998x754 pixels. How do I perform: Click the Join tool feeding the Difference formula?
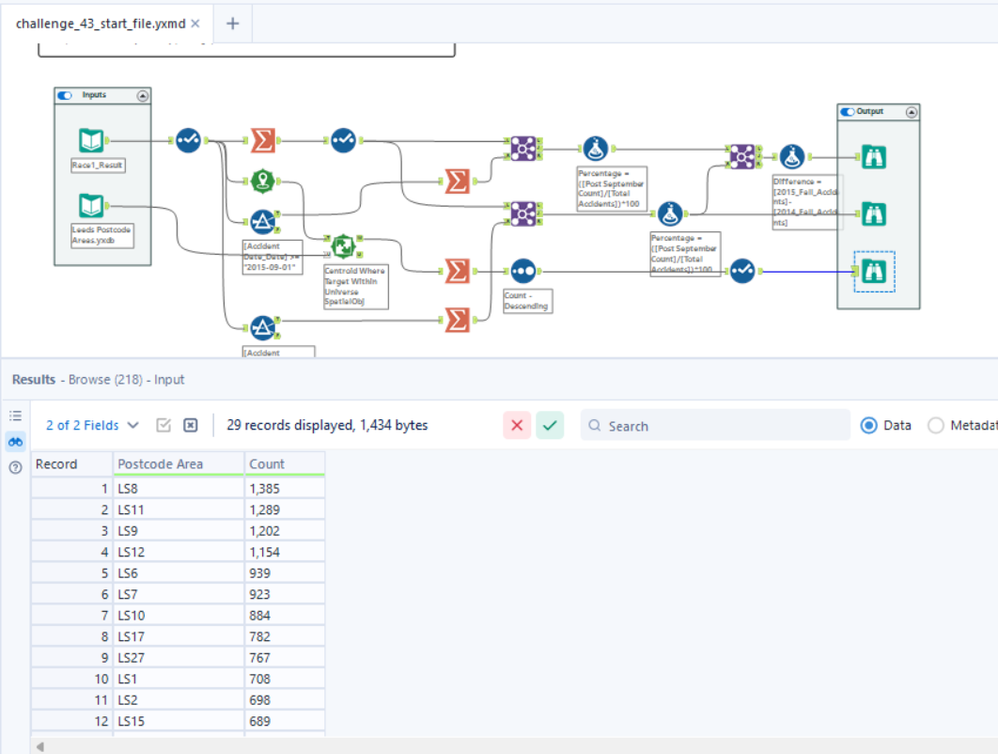click(x=743, y=156)
